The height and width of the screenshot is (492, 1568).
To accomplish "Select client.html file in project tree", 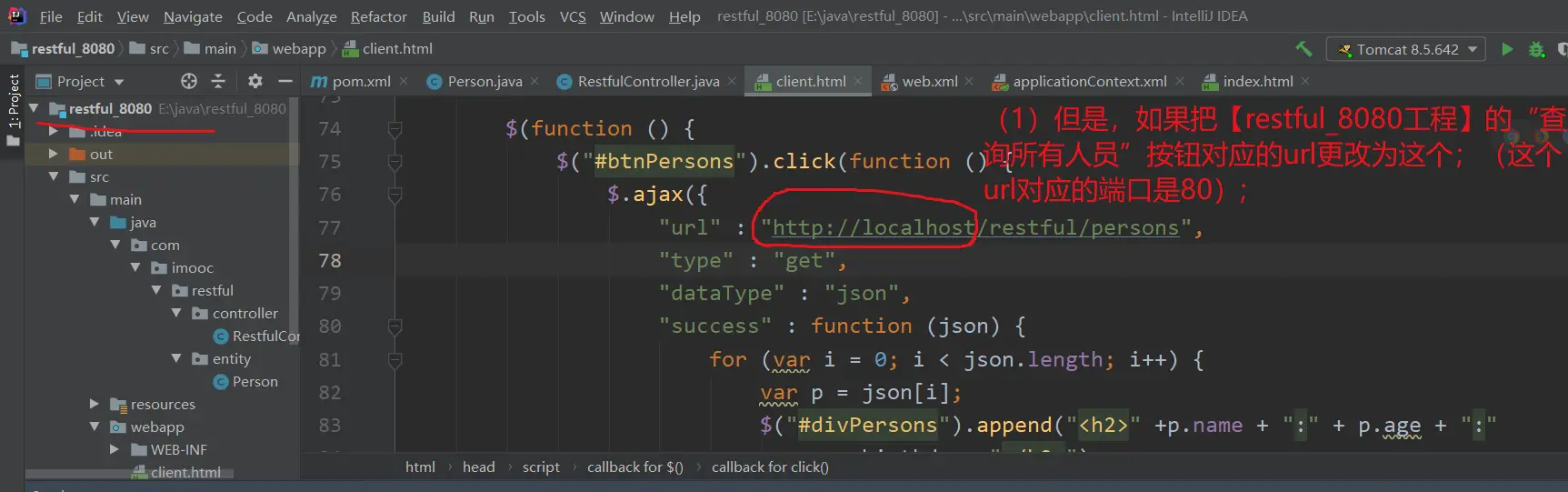I will tap(176, 472).
